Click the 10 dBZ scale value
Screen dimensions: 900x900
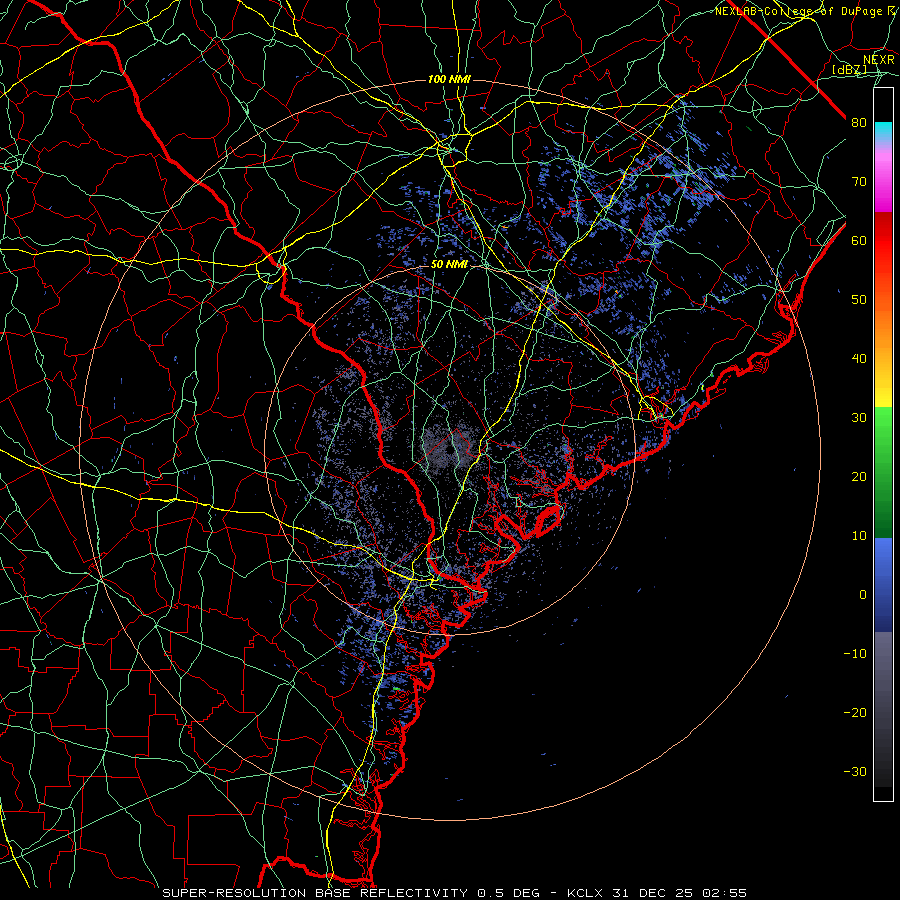pos(859,536)
